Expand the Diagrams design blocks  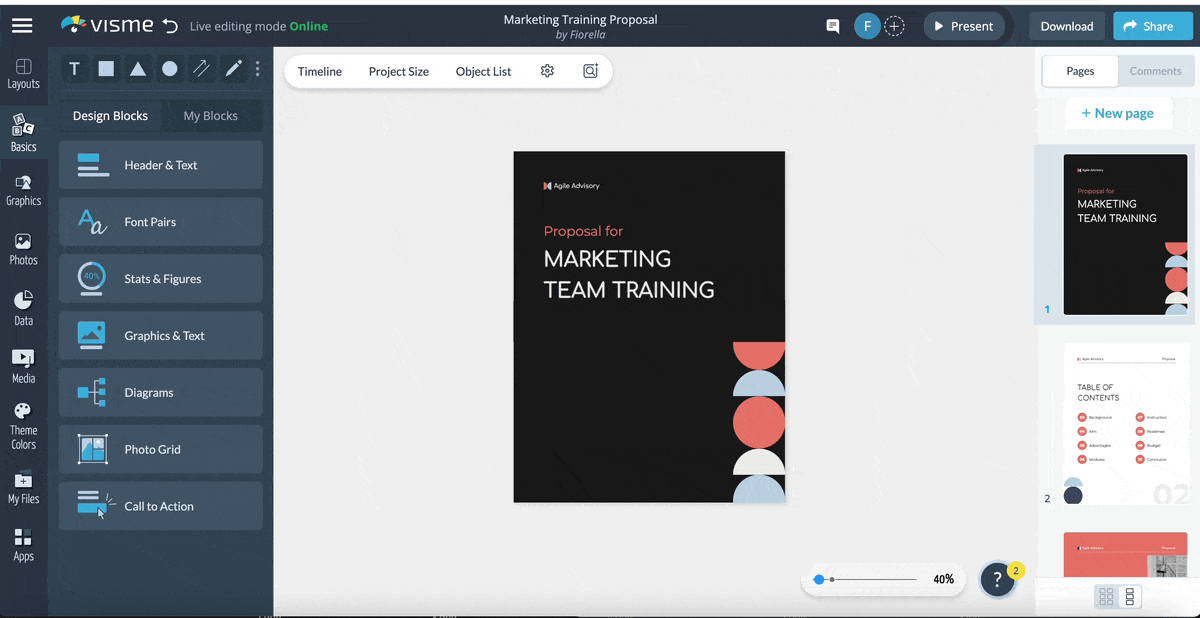[x=161, y=393]
